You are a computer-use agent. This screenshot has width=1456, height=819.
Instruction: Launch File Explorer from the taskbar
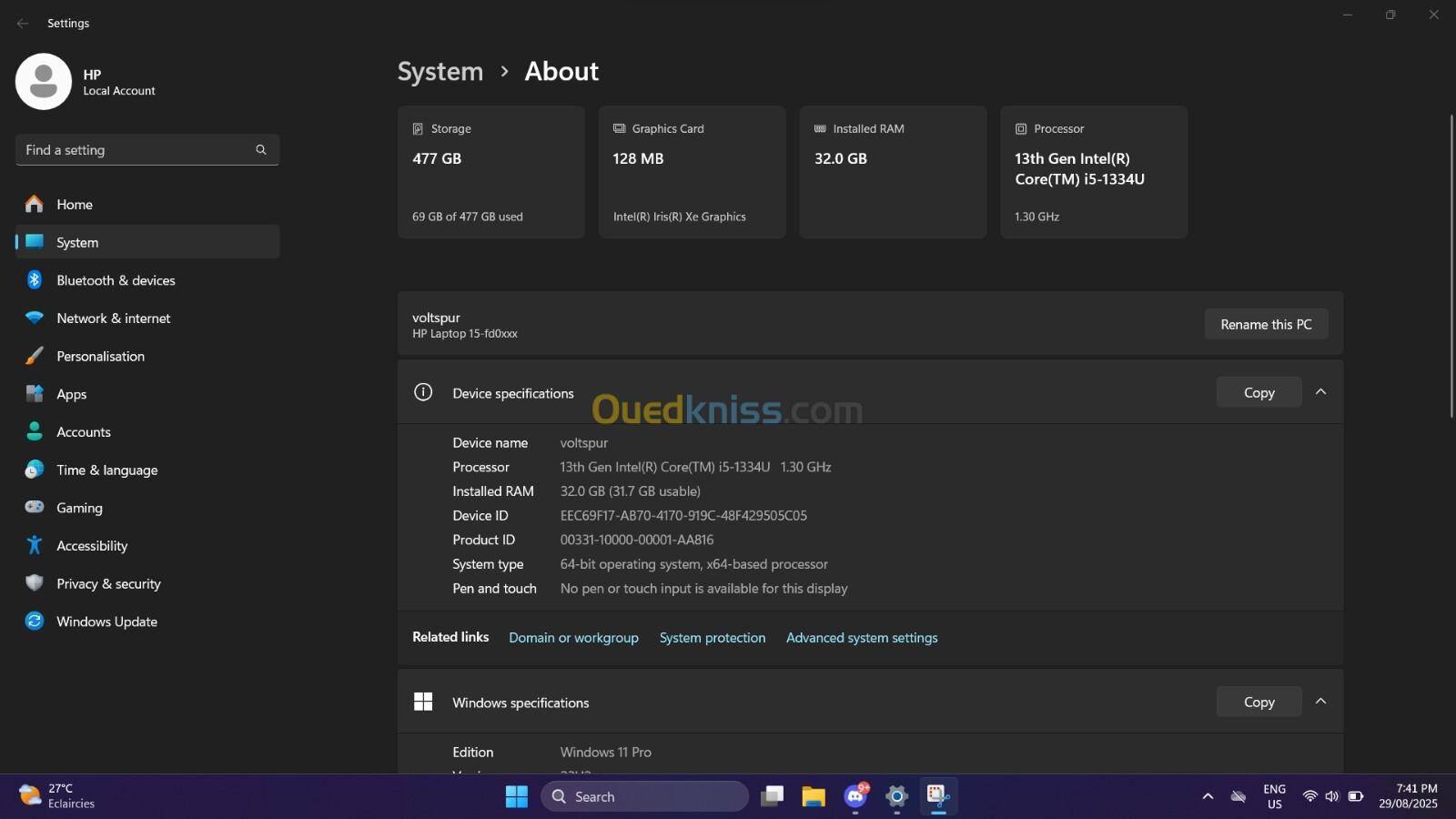(x=814, y=797)
